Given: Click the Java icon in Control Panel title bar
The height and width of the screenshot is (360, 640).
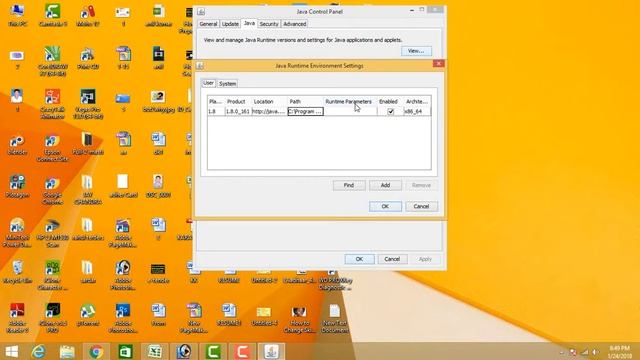Looking at the screenshot, I should pos(201,12).
